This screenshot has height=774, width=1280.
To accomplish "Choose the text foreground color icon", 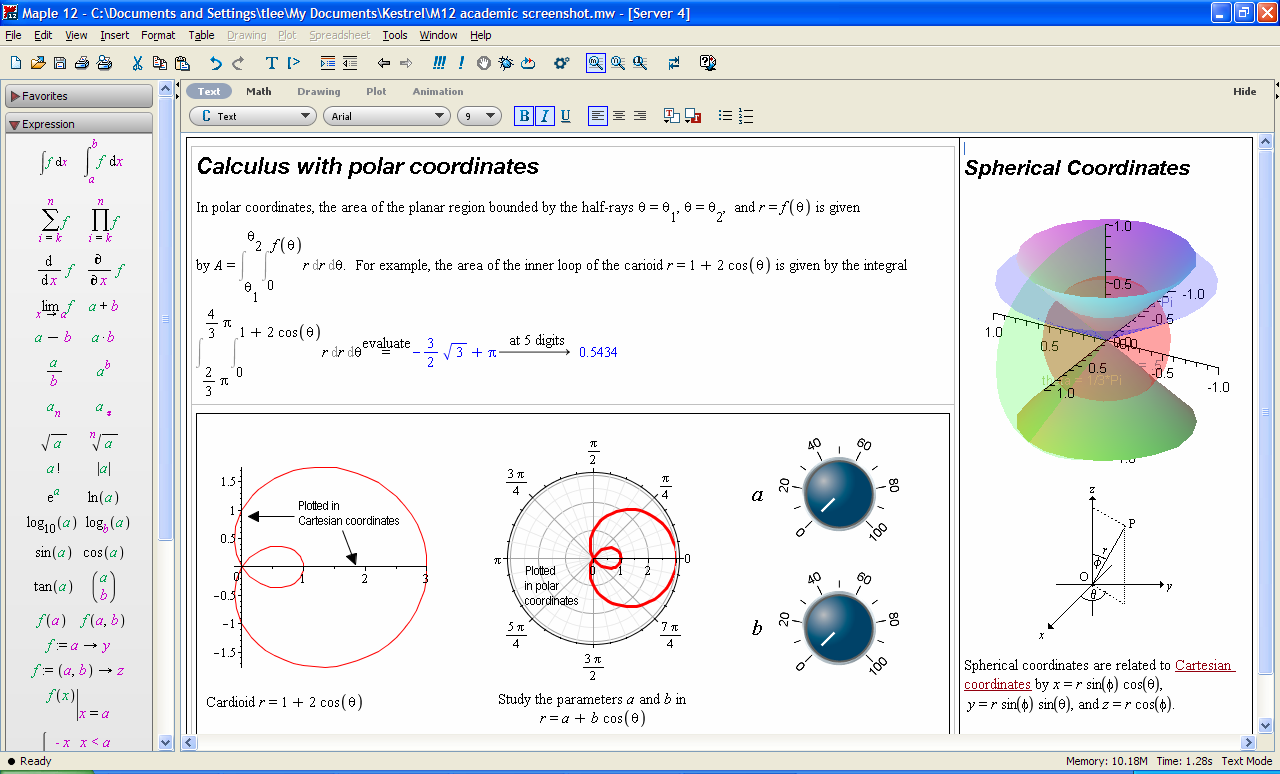I will [672, 116].
